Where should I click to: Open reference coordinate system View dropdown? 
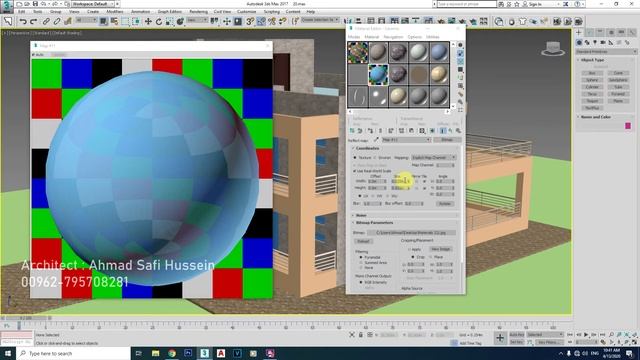coord(197,20)
